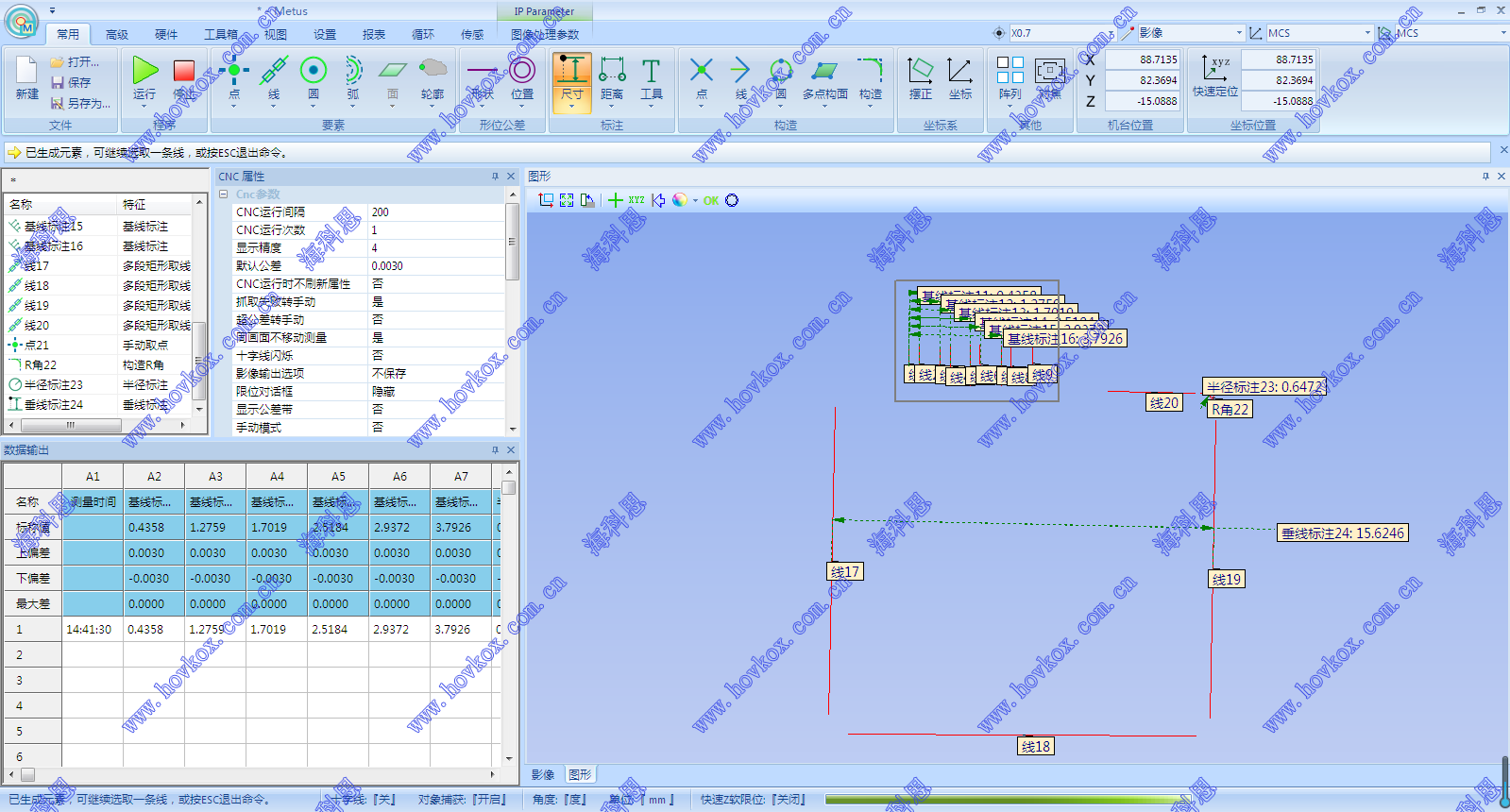Open the 影像 dropdown in top bar
Viewport: 1510px width, 812px height.
coord(1239,33)
